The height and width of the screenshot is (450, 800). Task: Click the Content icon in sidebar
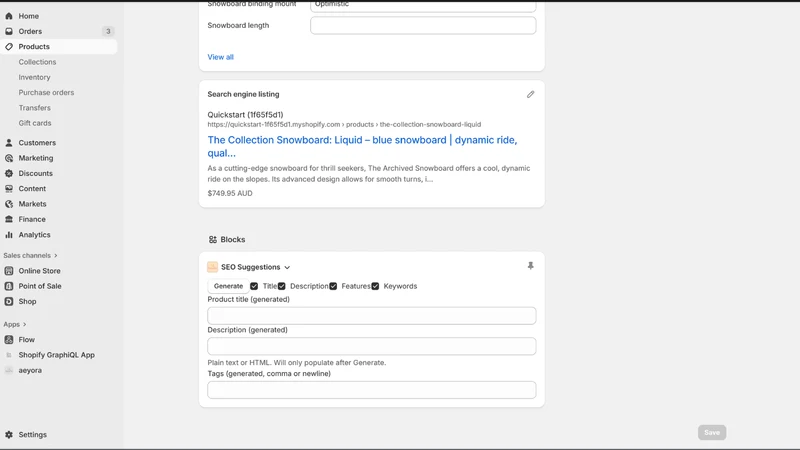9,189
